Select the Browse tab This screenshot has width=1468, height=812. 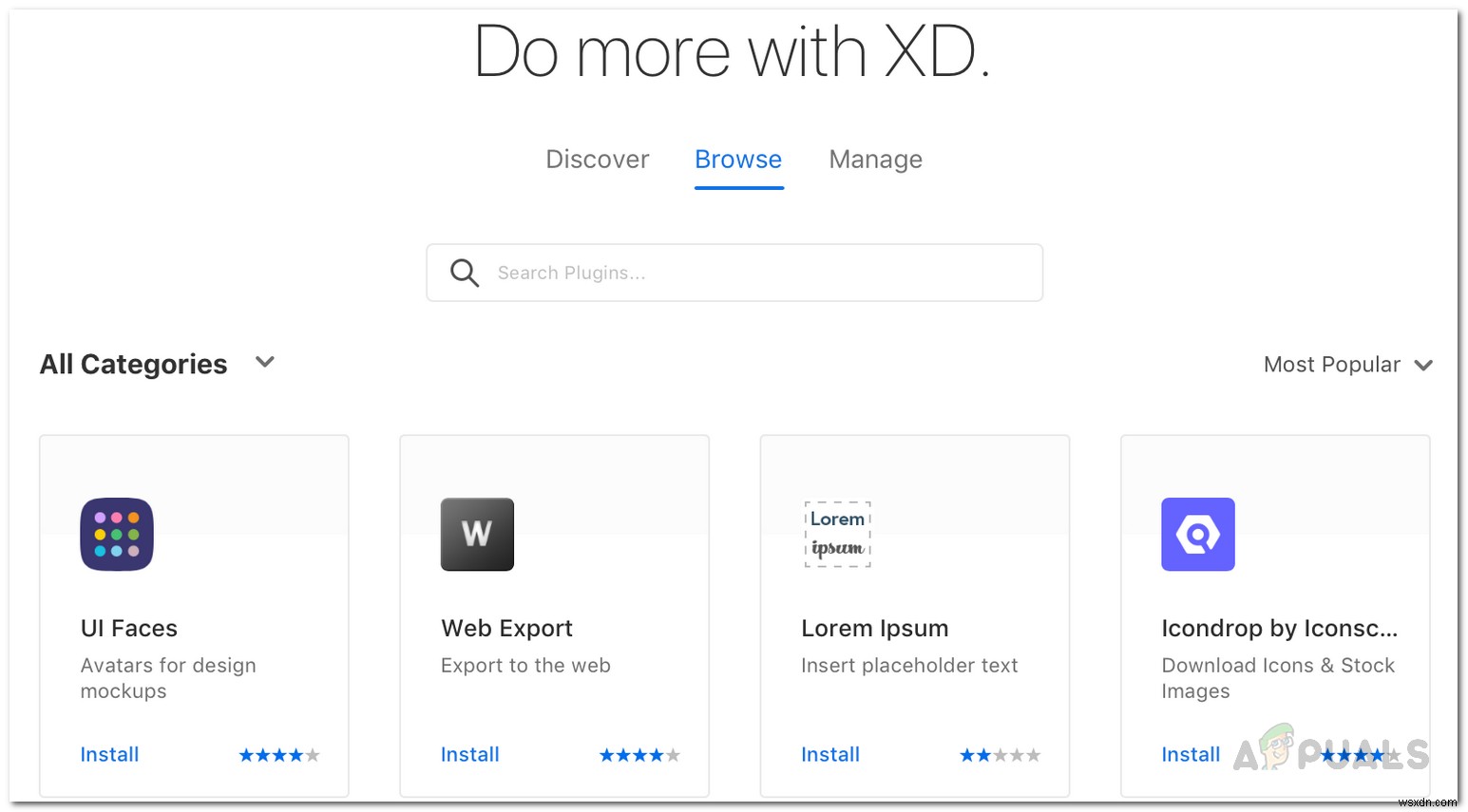pos(738,160)
